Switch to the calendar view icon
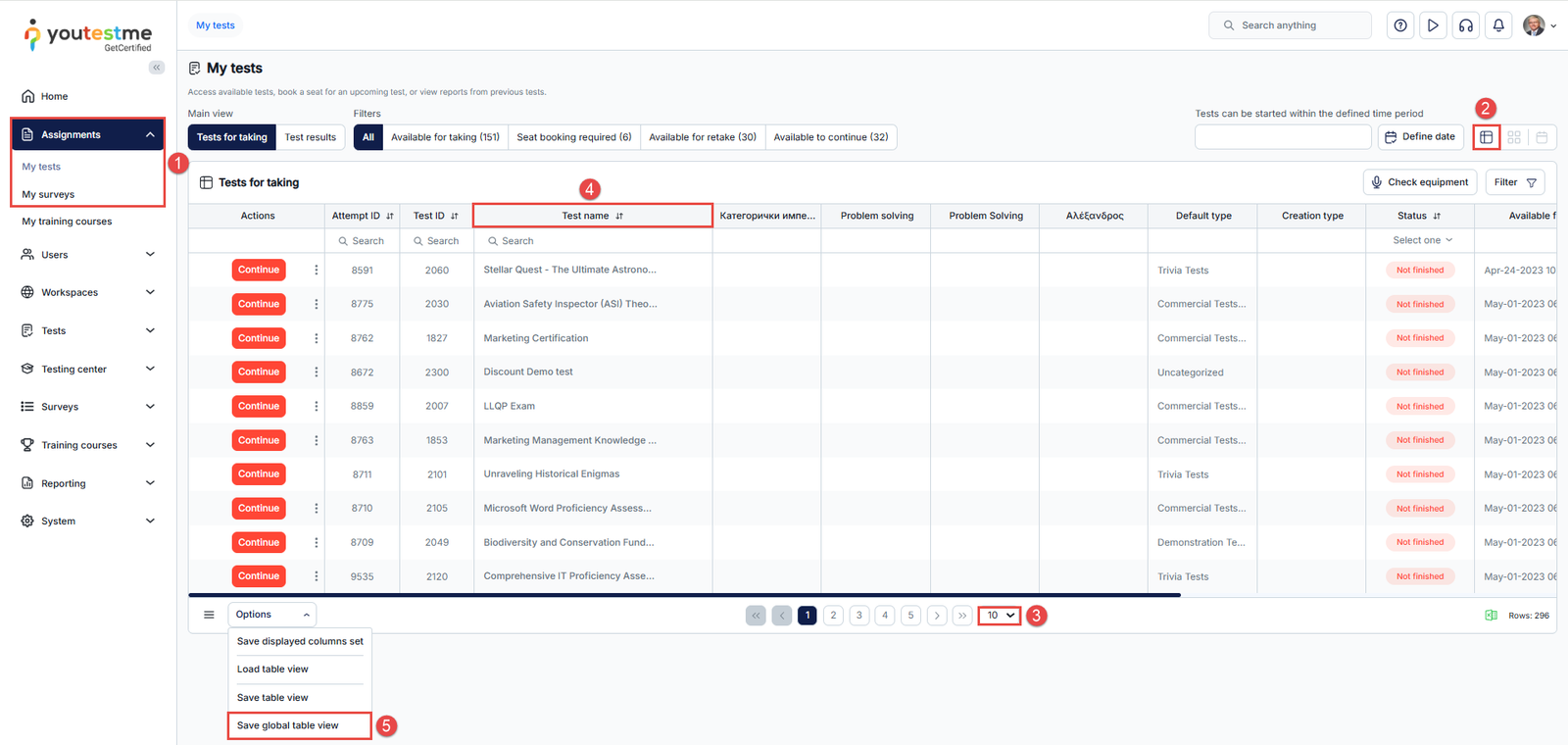The image size is (1568, 745). (x=1542, y=137)
